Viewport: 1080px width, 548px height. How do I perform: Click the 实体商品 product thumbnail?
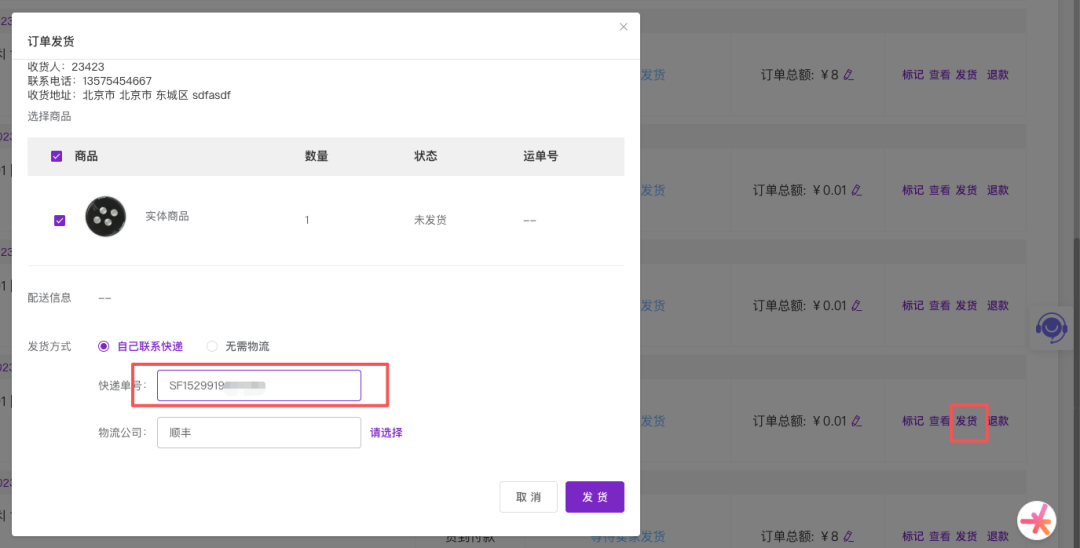(x=106, y=216)
